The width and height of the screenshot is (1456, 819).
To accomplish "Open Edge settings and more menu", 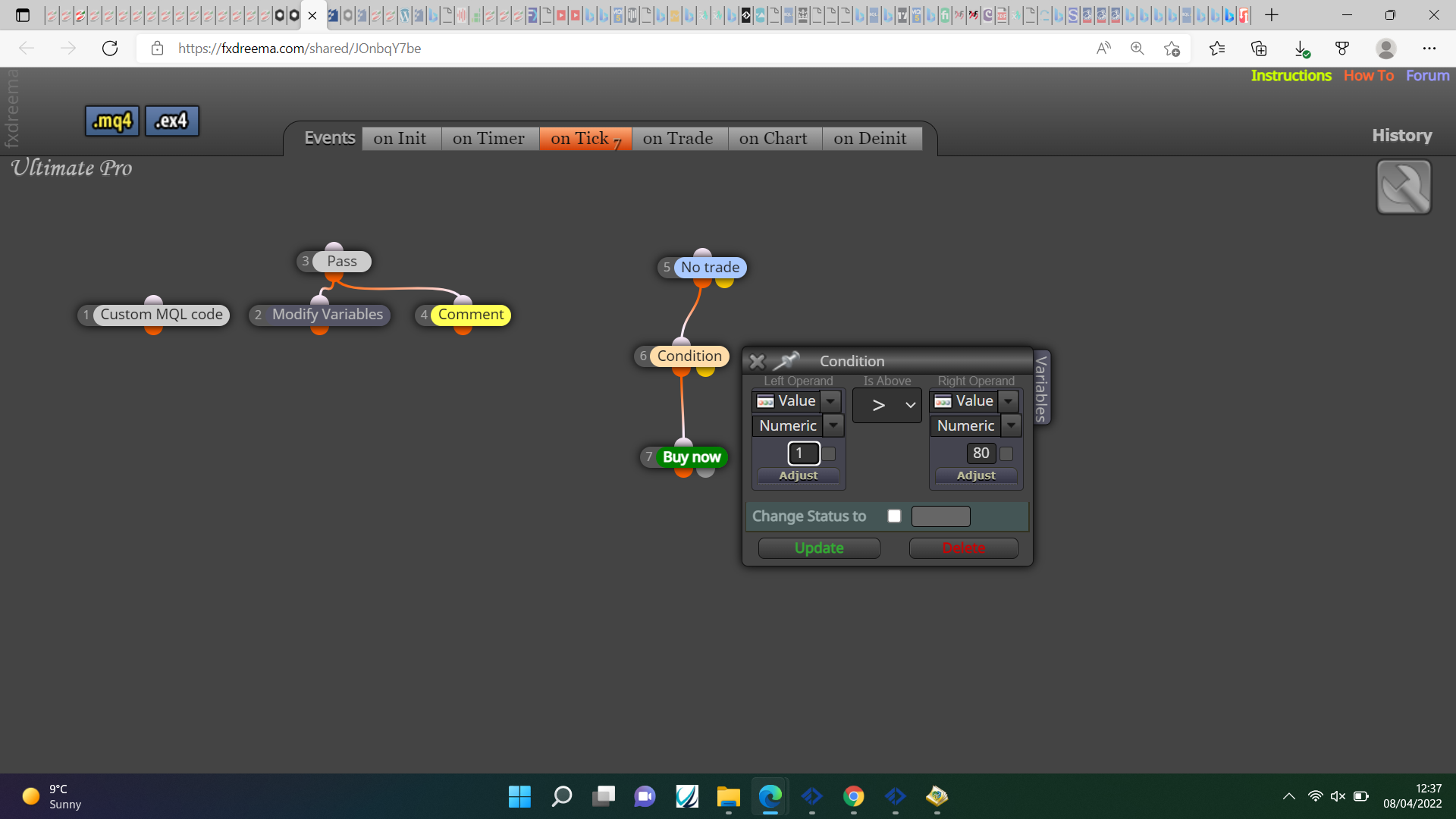I will pyautogui.click(x=1429, y=49).
